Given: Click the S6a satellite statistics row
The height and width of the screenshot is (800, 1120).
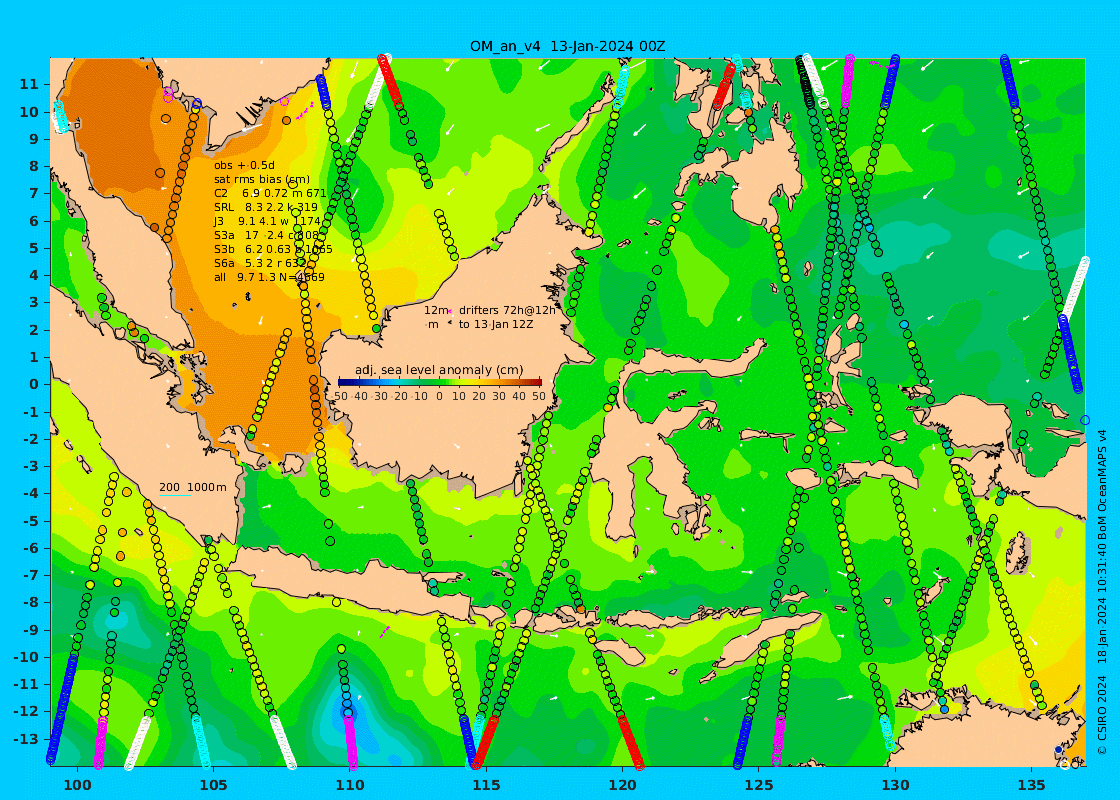Looking at the screenshot, I should 260,263.
